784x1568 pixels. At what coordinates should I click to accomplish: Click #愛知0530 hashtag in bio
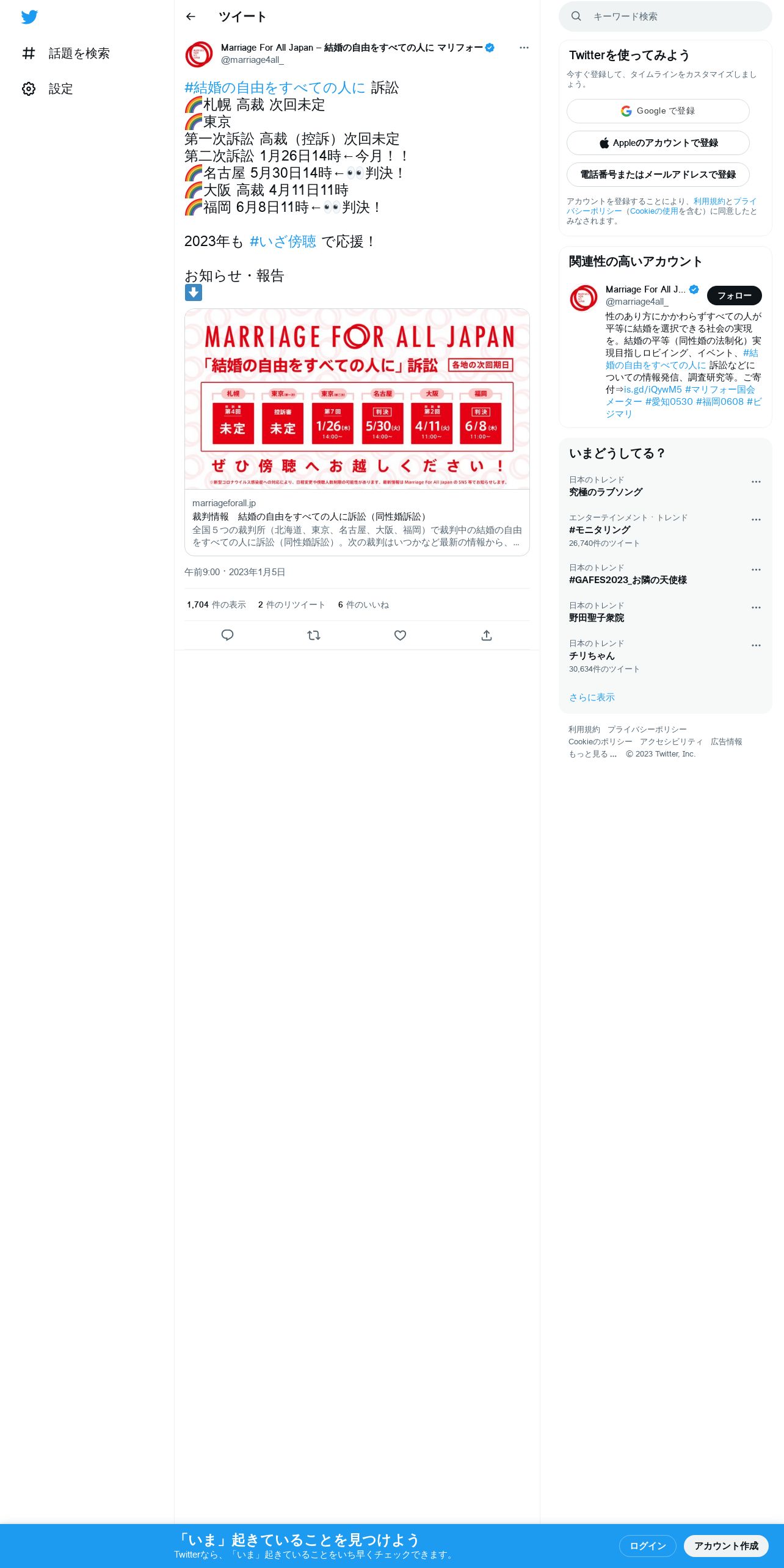pos(669,402)
